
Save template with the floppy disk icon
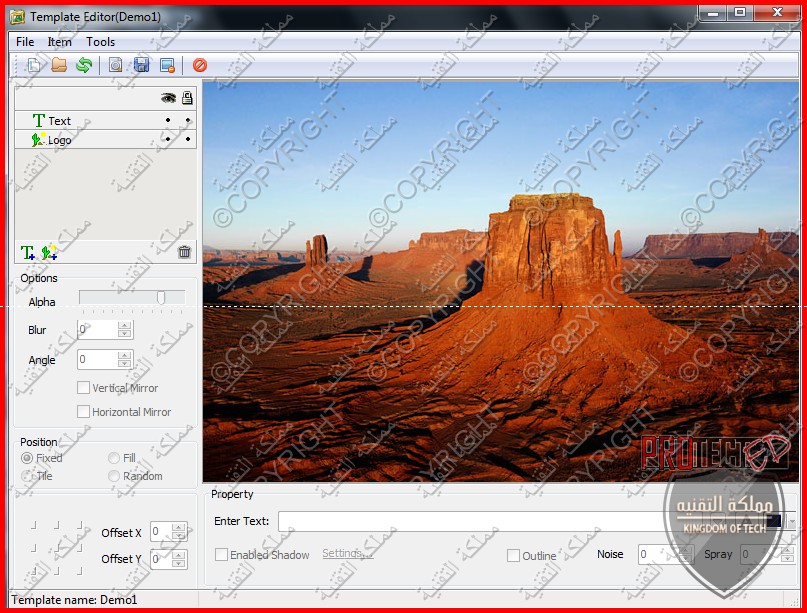coord(142,65)
